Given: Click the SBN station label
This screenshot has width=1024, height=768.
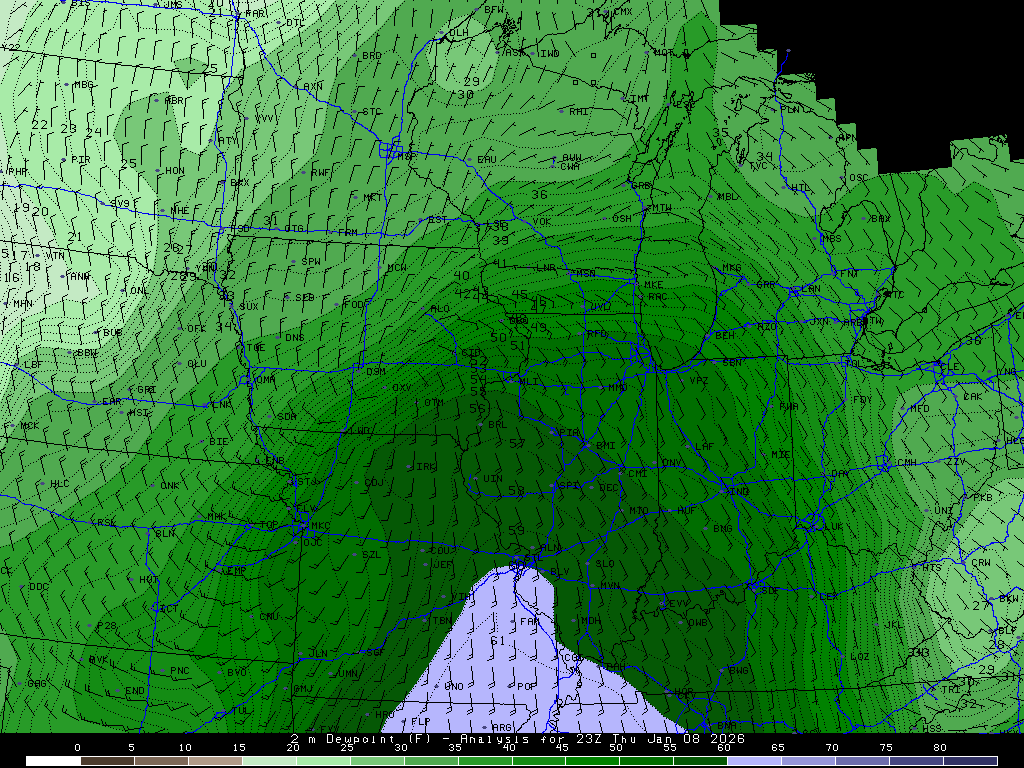Looking at the screenshot, I should tap(732, 362).
